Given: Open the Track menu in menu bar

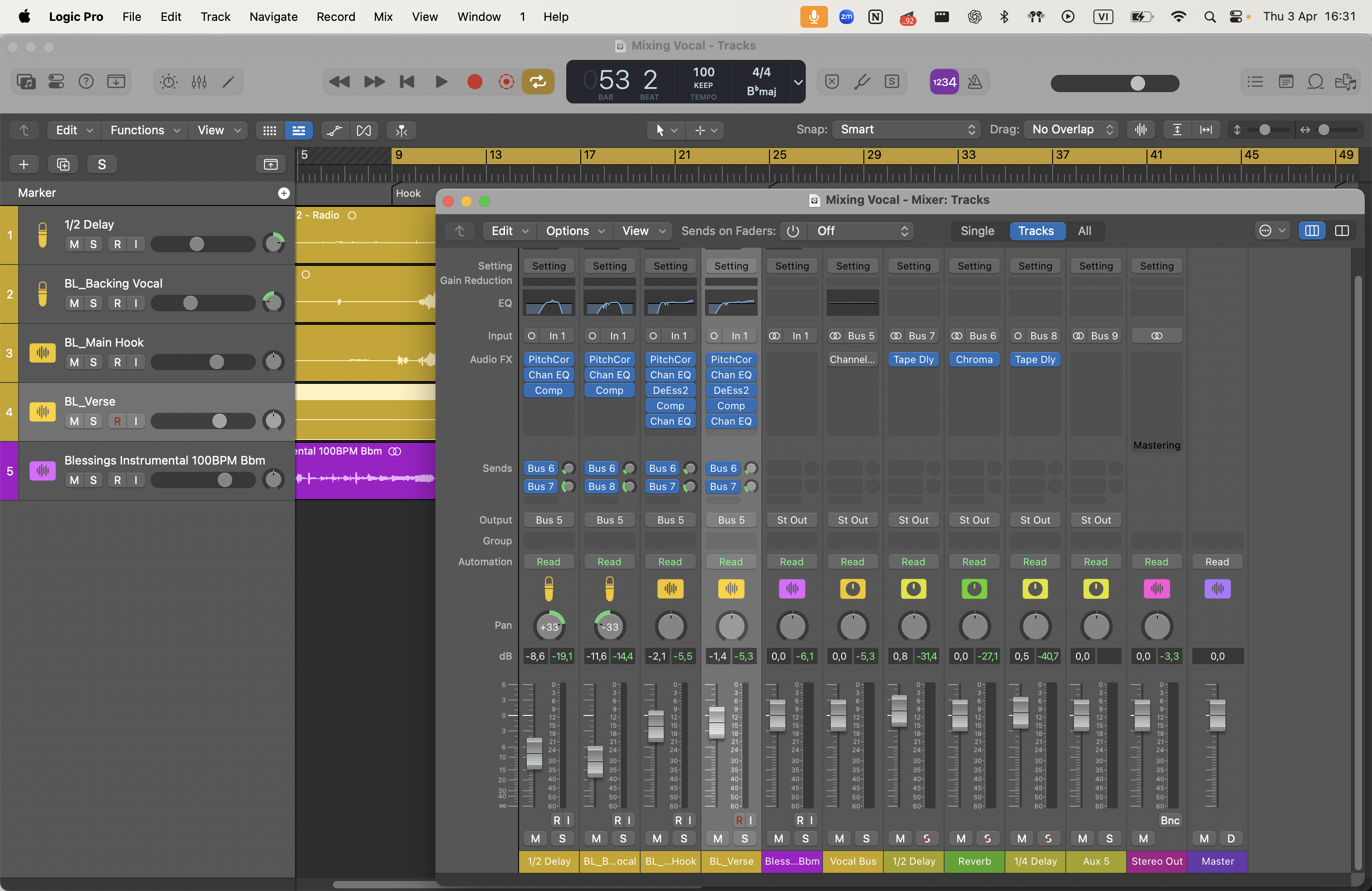Looking at the screenshot, I should click(215, 17).
